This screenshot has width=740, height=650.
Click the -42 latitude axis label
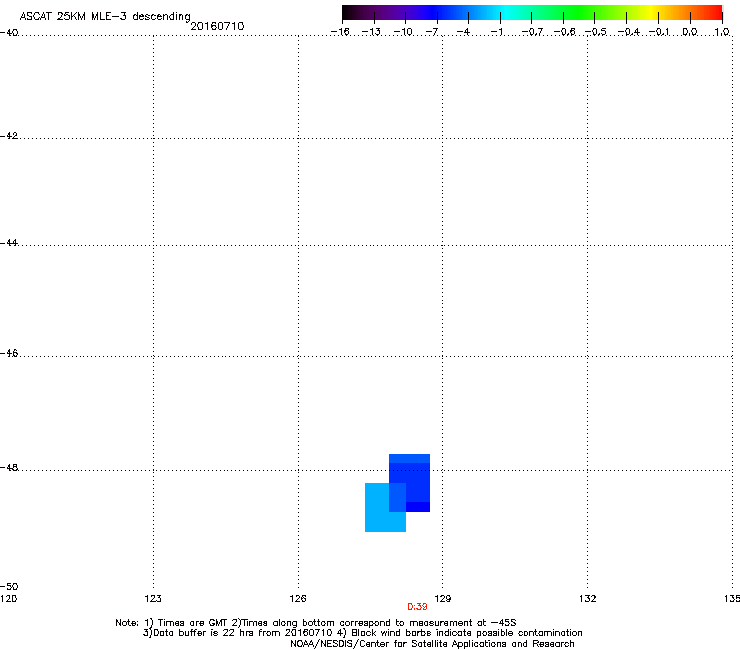pos(9,136)
